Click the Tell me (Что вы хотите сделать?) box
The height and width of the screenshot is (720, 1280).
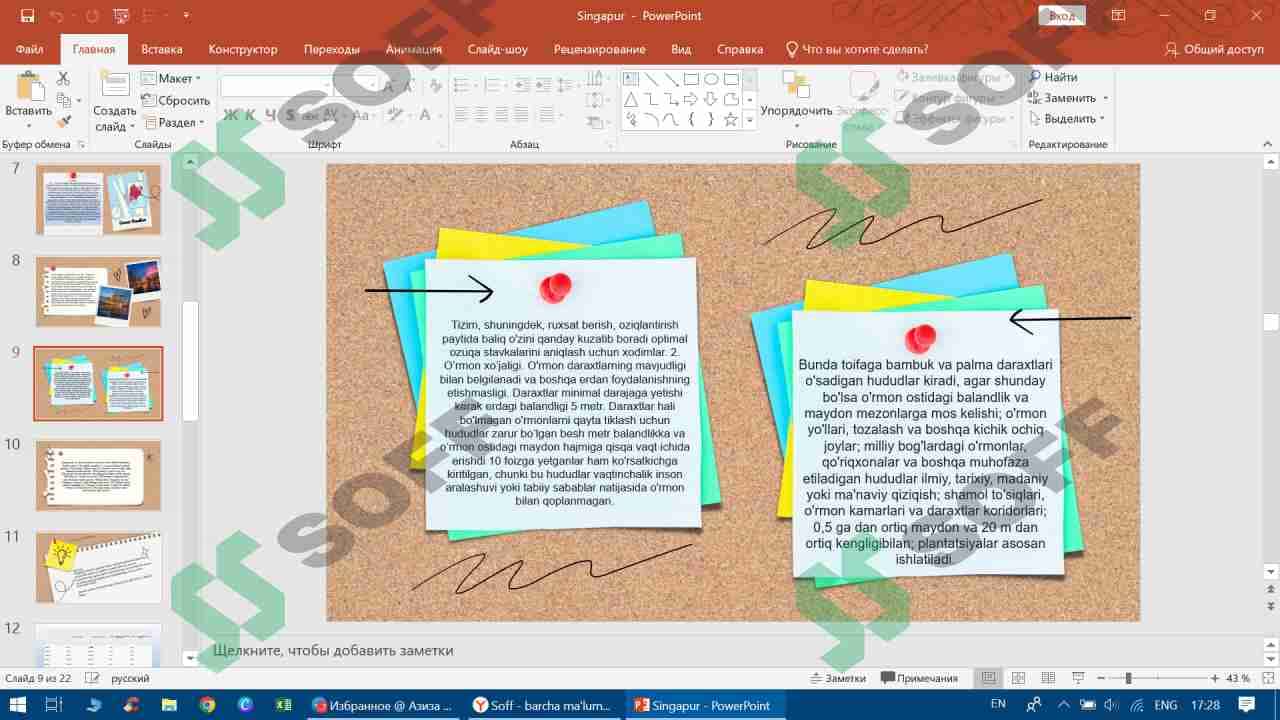[x=858, y=49]
